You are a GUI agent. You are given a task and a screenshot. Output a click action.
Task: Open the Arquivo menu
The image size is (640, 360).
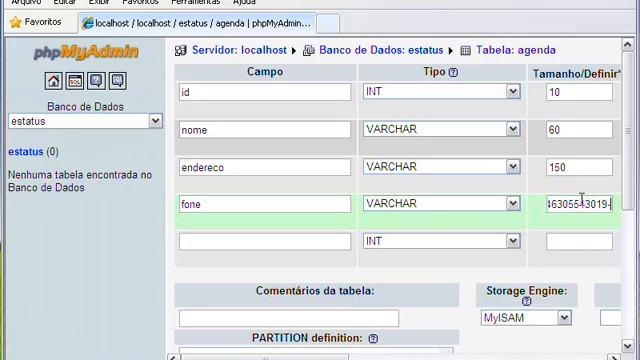26,2
